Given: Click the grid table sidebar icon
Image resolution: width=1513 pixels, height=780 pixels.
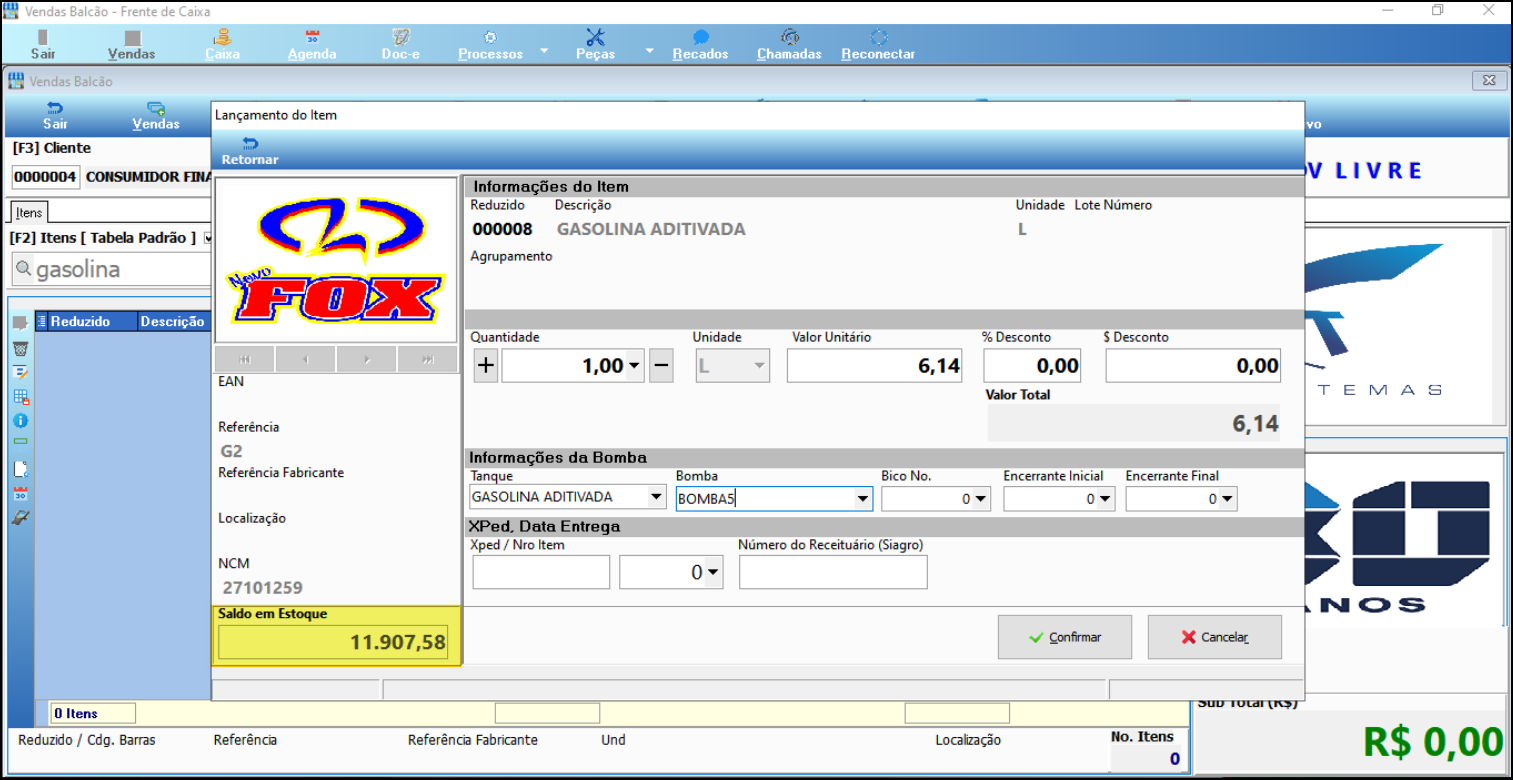Looking at the screenshot, I should 20,396.
